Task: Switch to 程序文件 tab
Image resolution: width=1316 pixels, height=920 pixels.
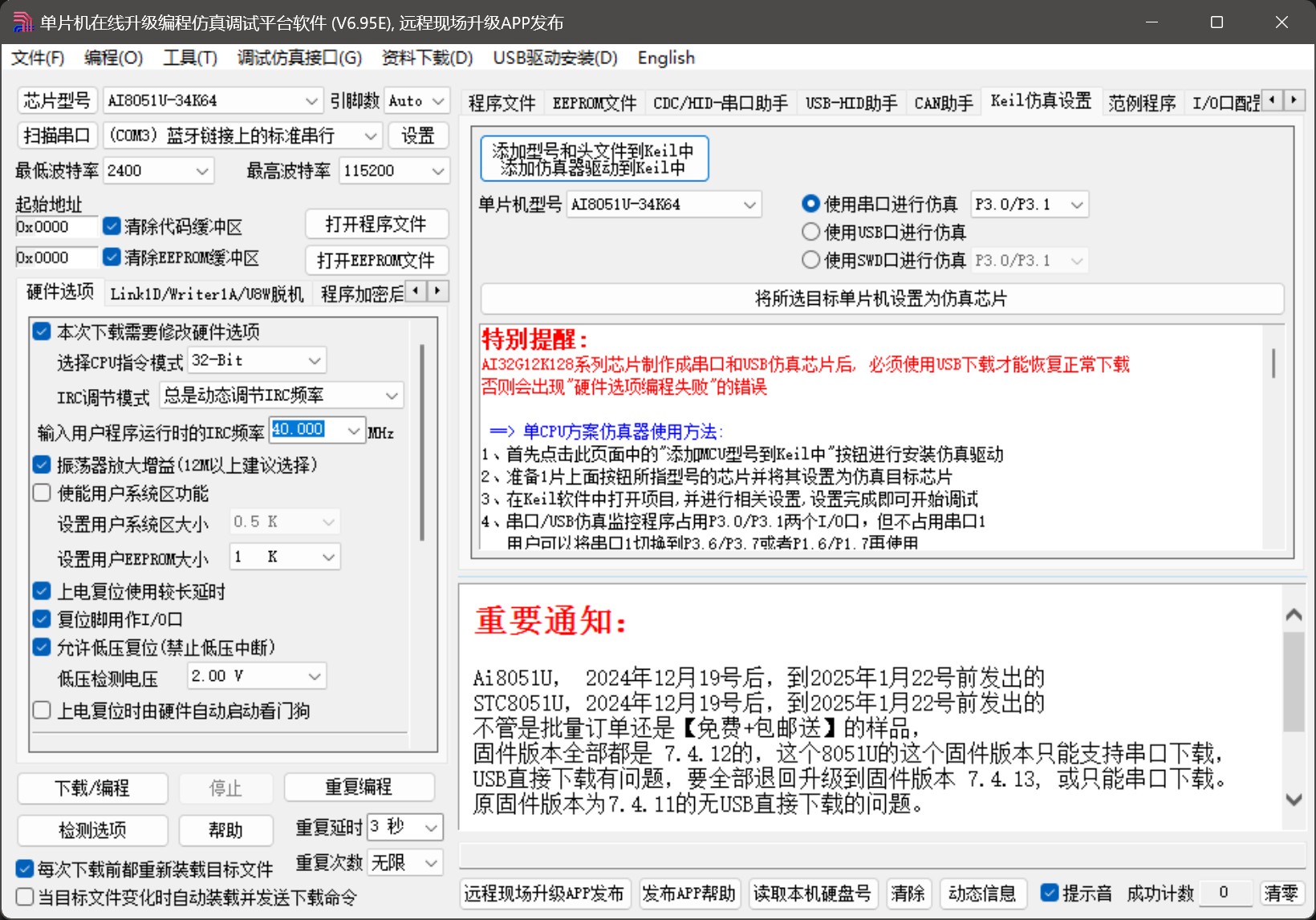Action: pyautogui.click(x=502, y=103)
